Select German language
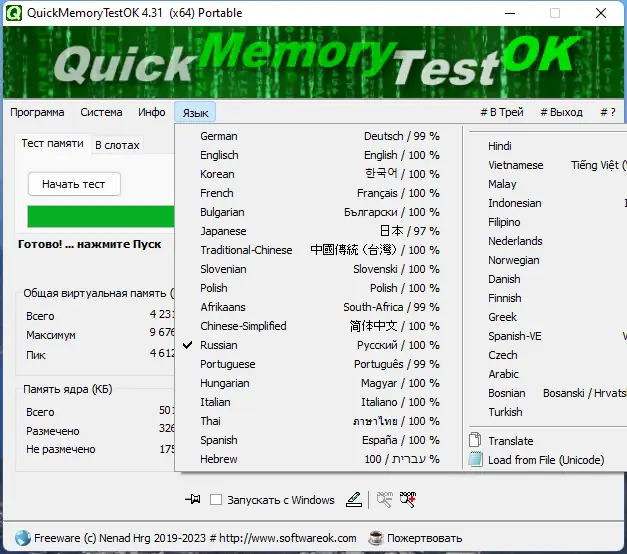The height and width of the screenshot is (554, 627). 319,136
